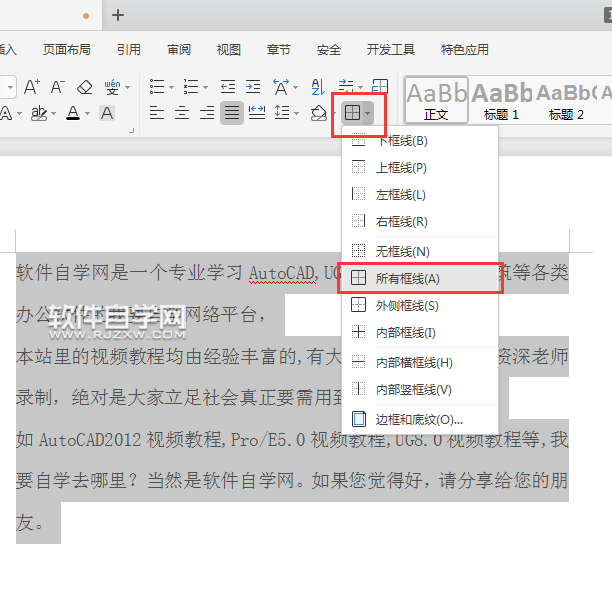Screen dimensions: 612x595
Task: Click the Chinese layout icon
Action: (281, 87)
